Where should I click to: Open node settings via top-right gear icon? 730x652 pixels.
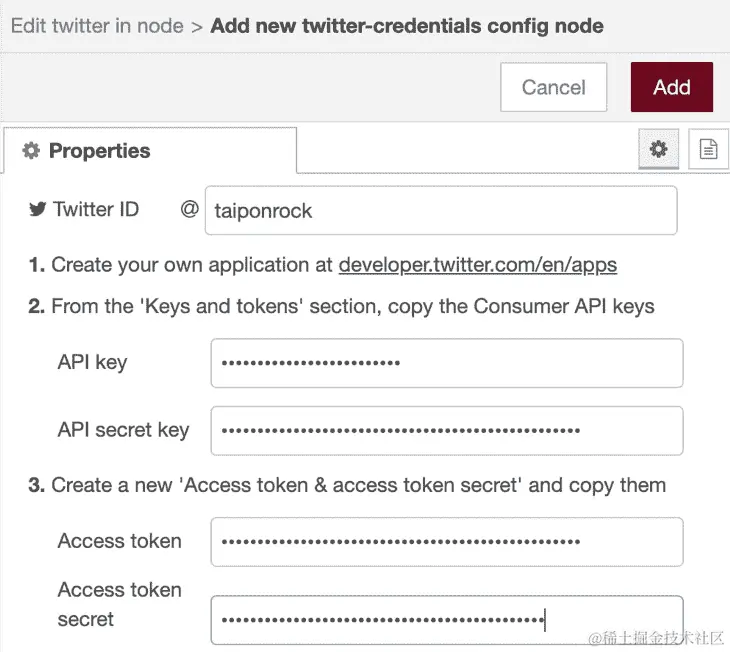(x=658, y=149)
